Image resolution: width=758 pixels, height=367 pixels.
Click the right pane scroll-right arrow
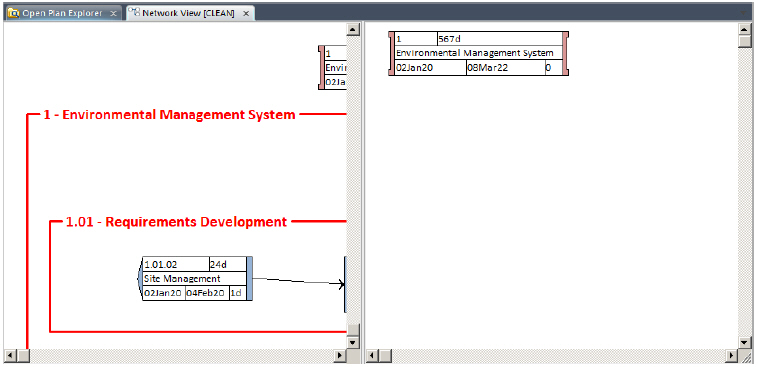[x=732, y=356]
